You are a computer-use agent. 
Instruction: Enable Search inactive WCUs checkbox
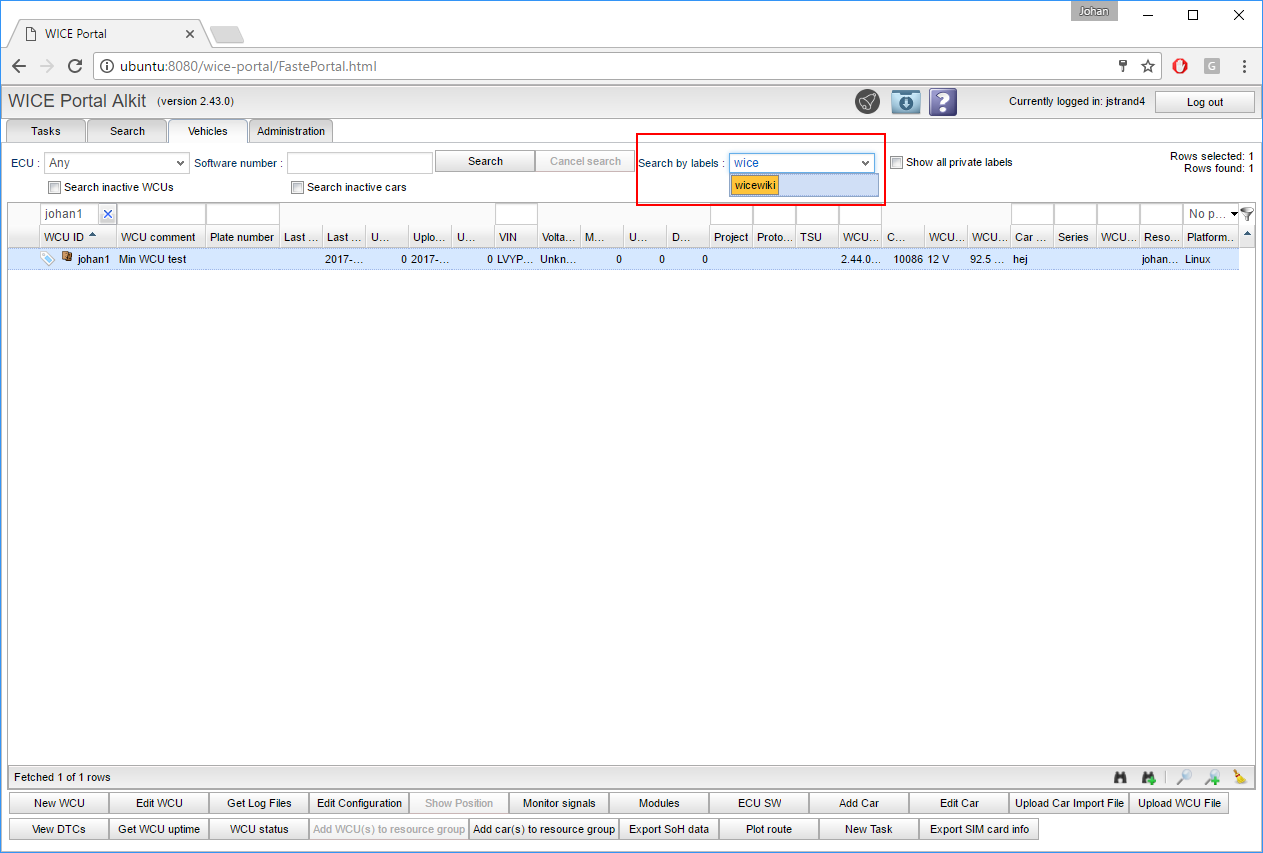coord(54,187)
